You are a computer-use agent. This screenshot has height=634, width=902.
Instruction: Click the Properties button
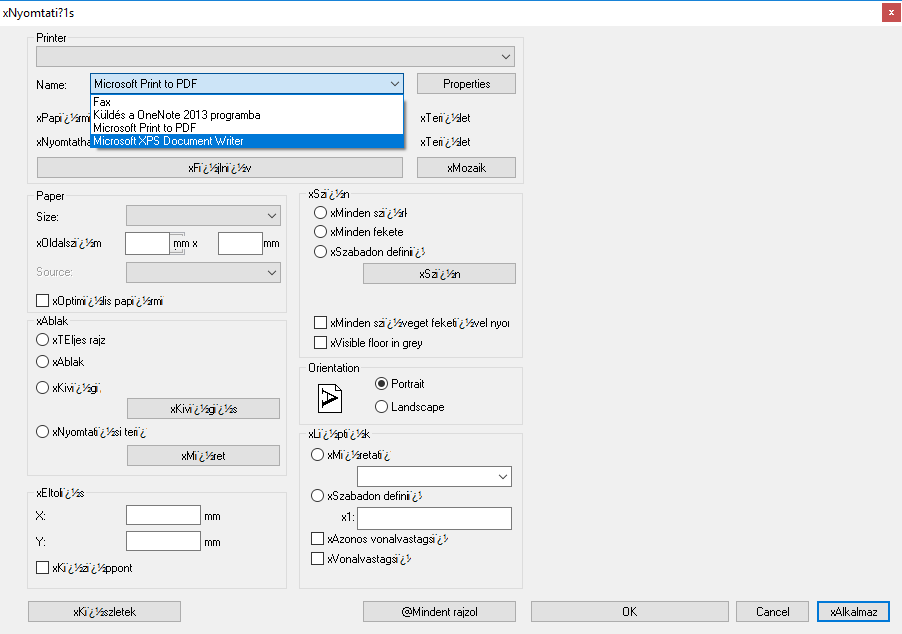point(466,84)
